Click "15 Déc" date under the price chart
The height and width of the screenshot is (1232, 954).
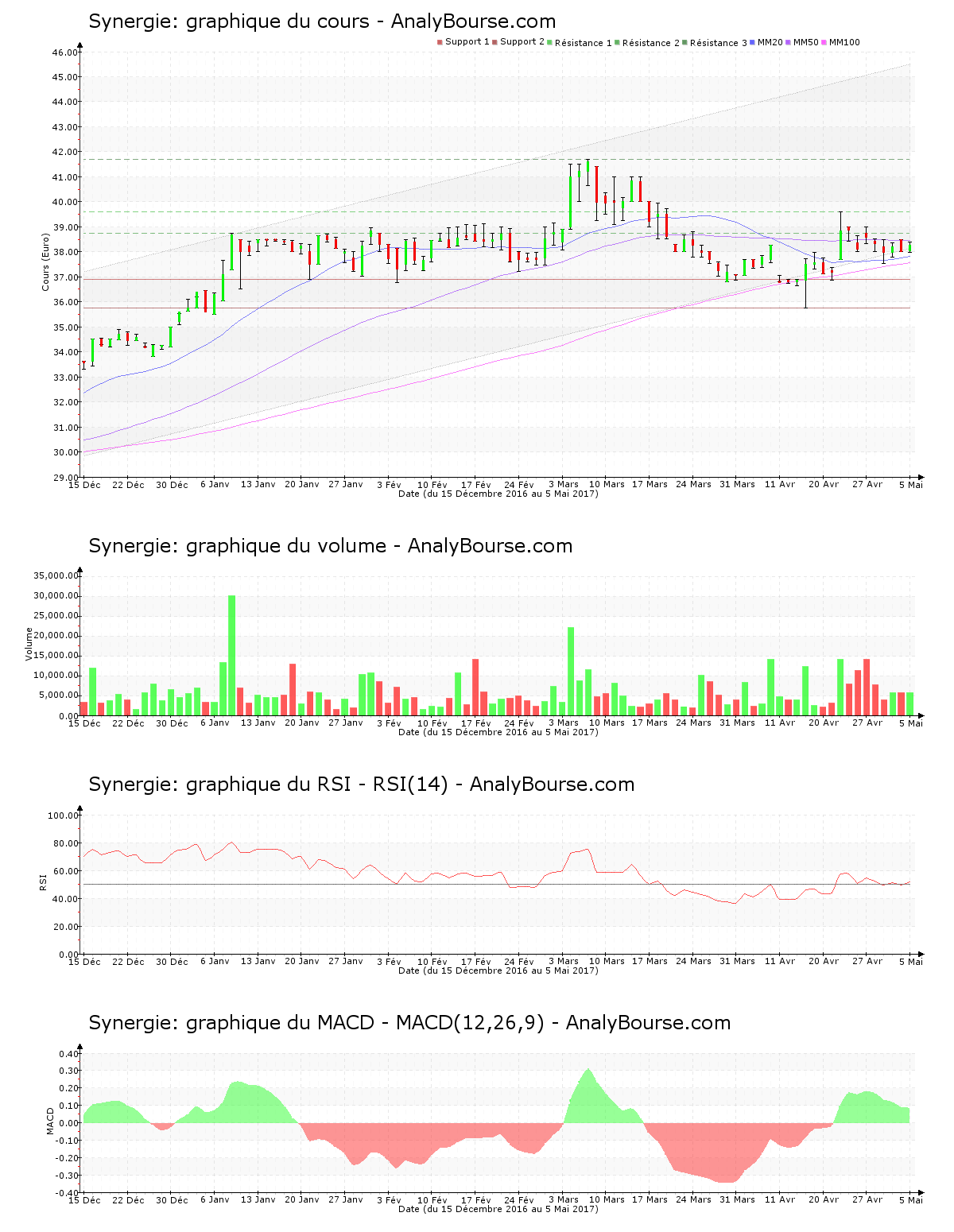[84, 485]
